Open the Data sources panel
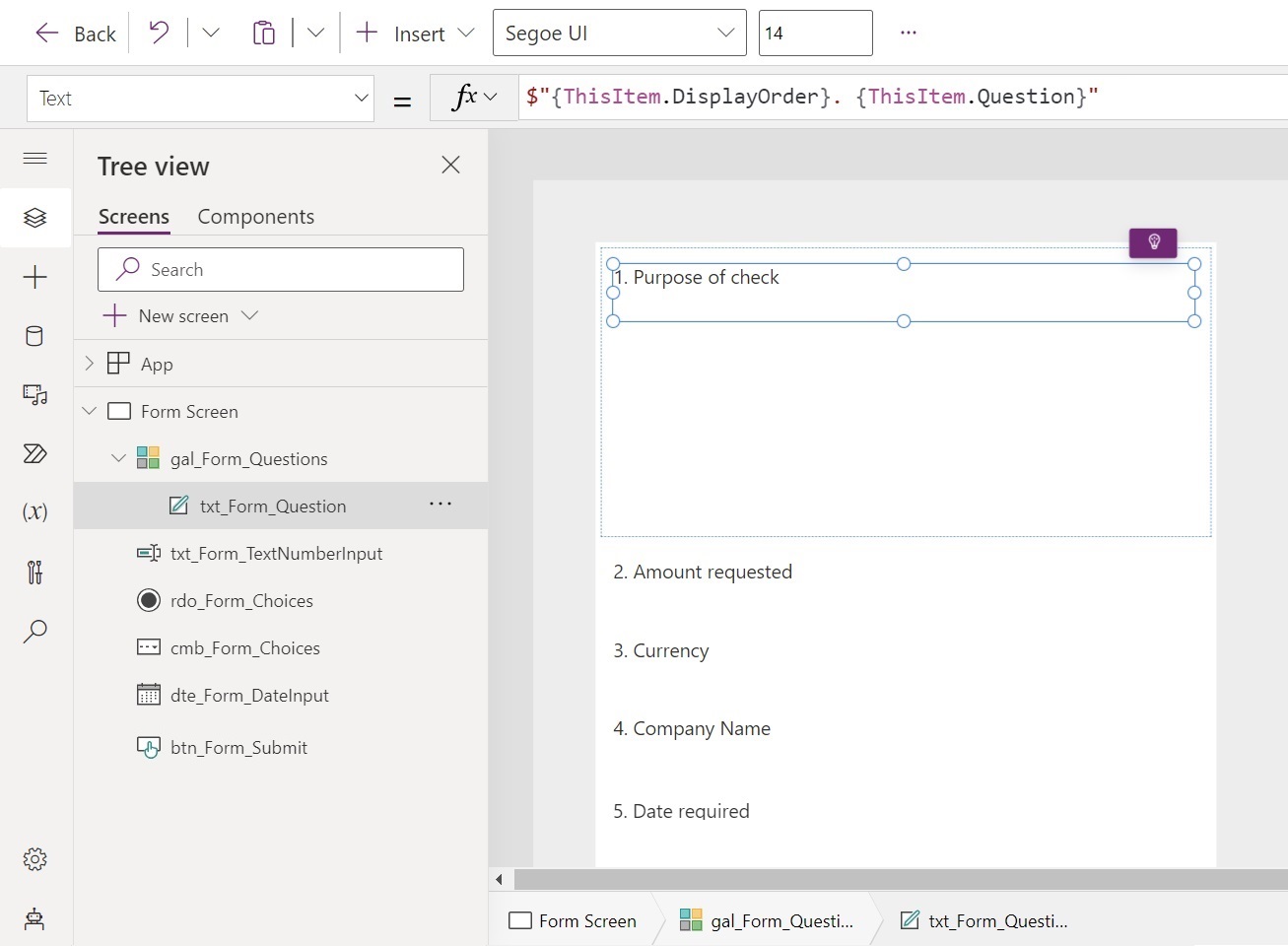The image size is (1288, 946). click(34, 336)
